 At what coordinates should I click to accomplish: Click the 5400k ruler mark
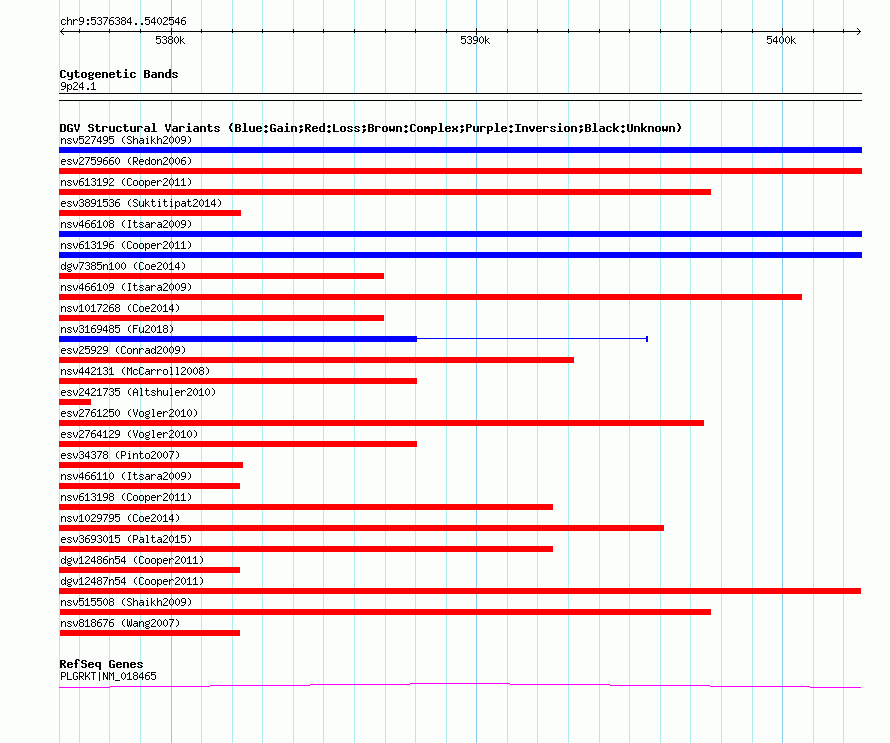(x=781, y=40)
